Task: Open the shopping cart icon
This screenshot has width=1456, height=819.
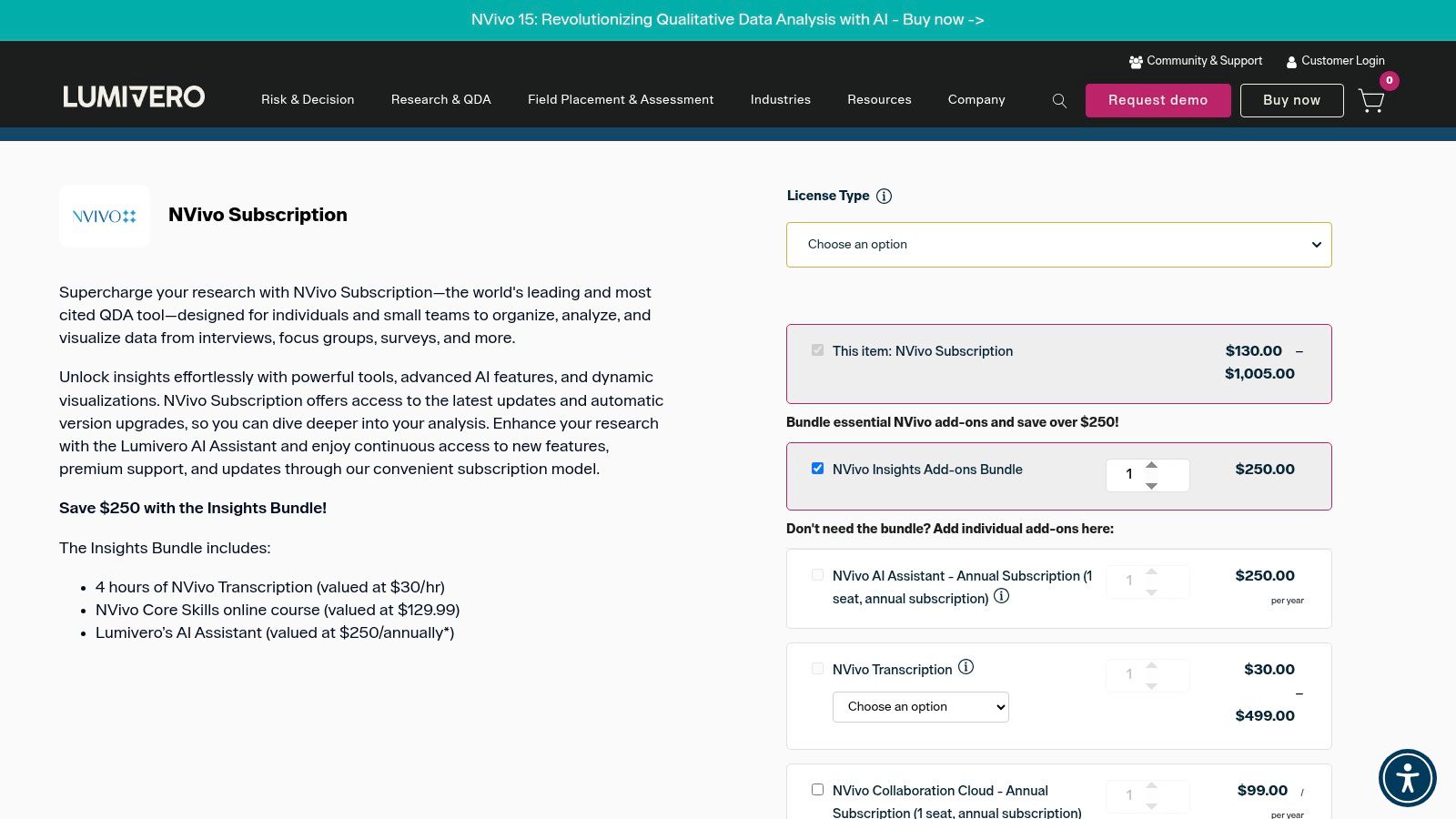Action: [1371, 100]
